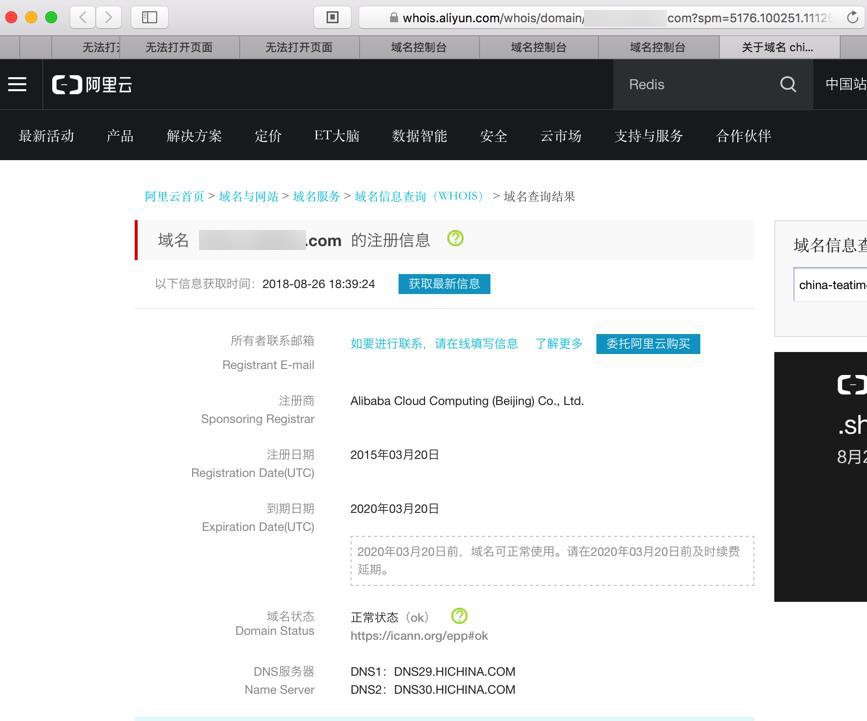Click the 阿里云 logo
The width and height of the screenshot is (867, 721).
point(92,85)
